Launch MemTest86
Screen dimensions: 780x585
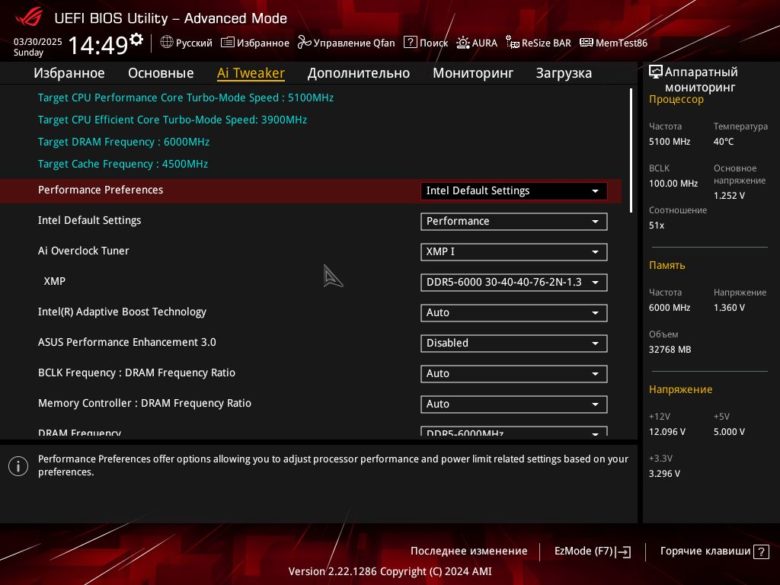click(x=614, y=43)
